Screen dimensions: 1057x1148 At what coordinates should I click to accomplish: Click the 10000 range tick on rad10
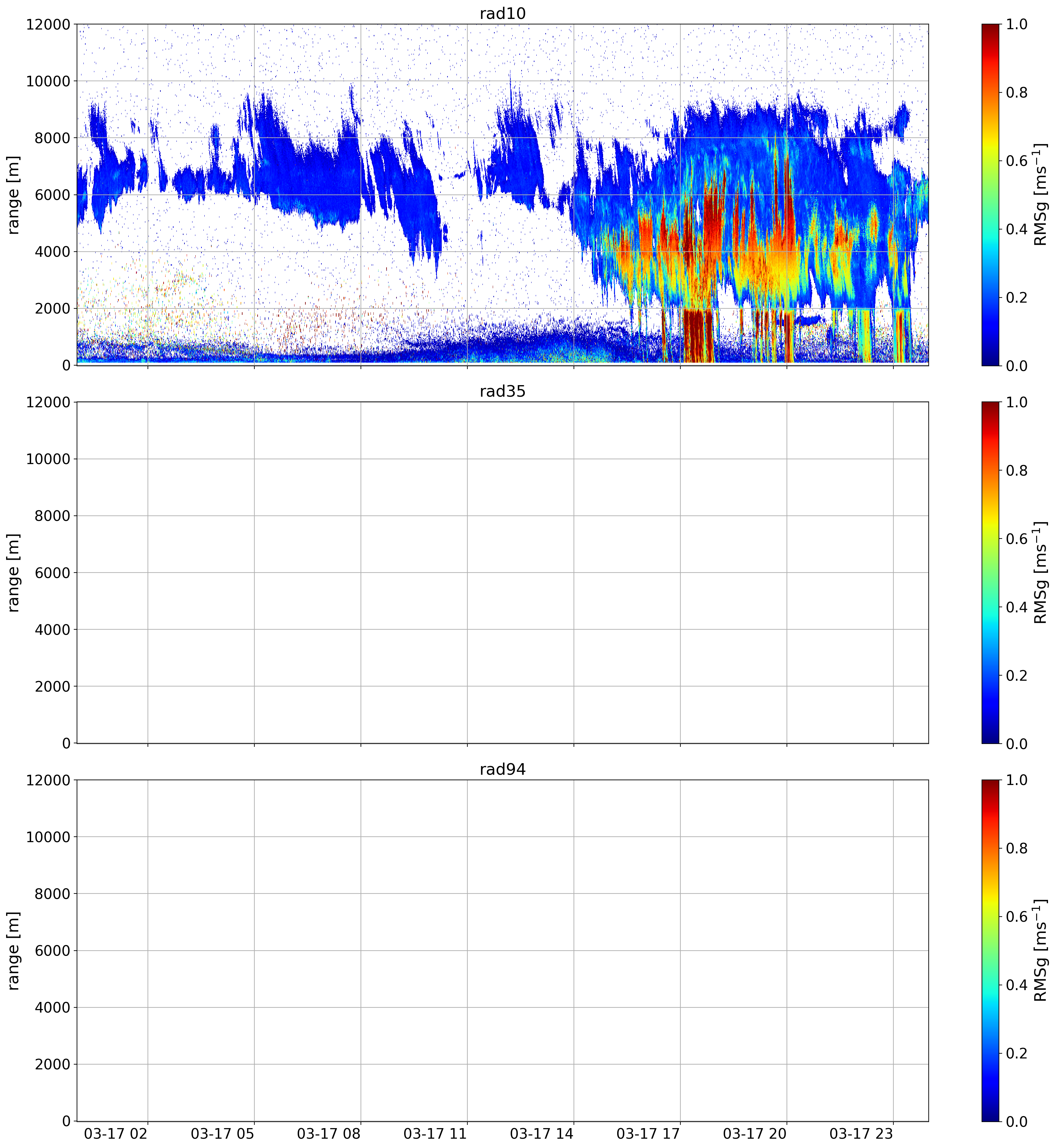point(48,81)
